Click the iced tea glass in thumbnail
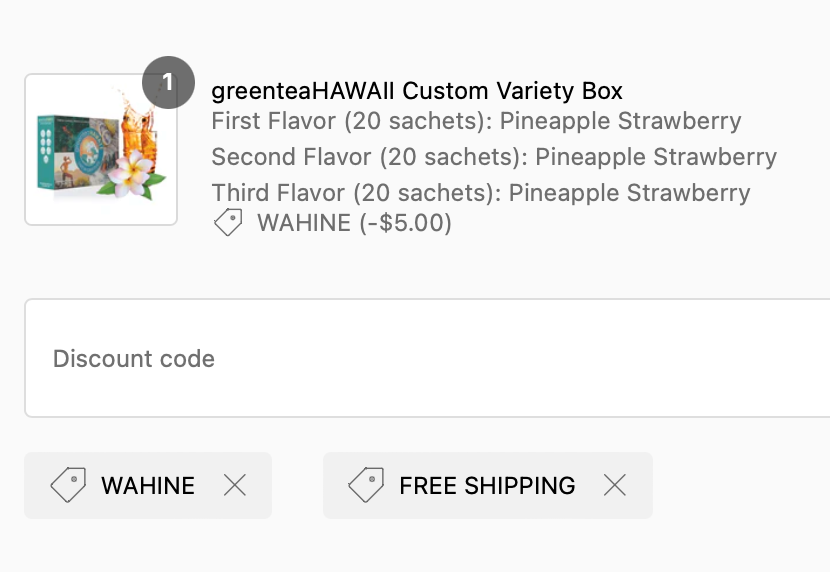This screenshot has width=830, height=572. coord(139,137)
